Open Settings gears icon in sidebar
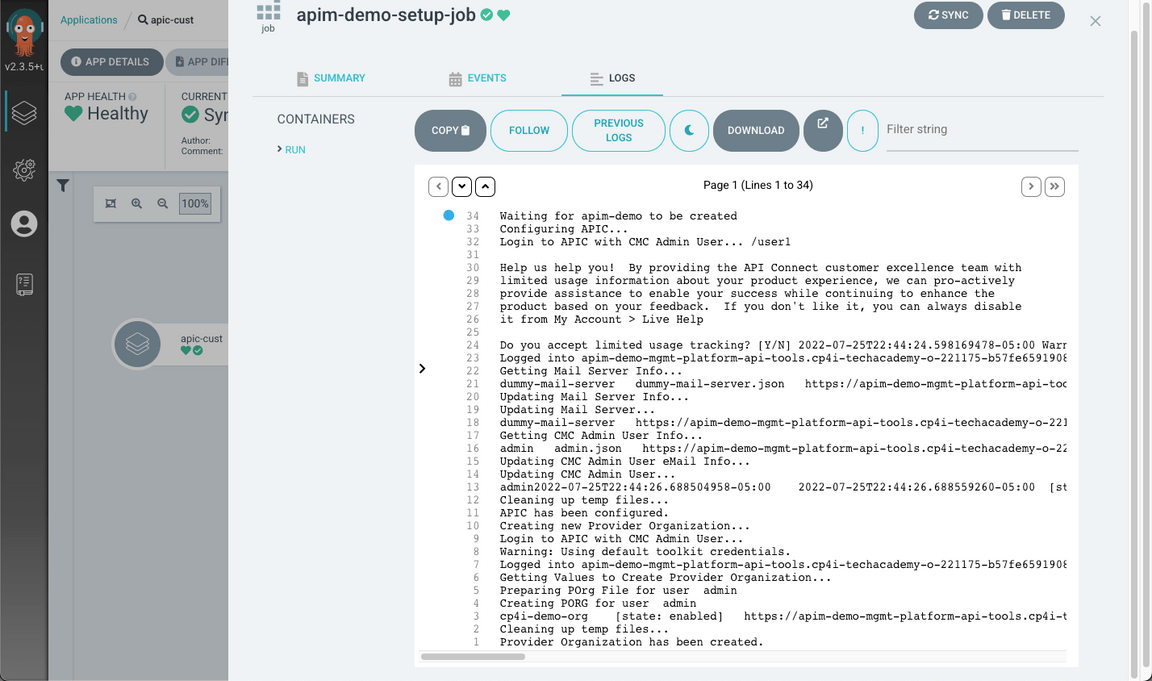Image resolution: width=1152 pixels, height=681 pixels. tap(24, 170)
